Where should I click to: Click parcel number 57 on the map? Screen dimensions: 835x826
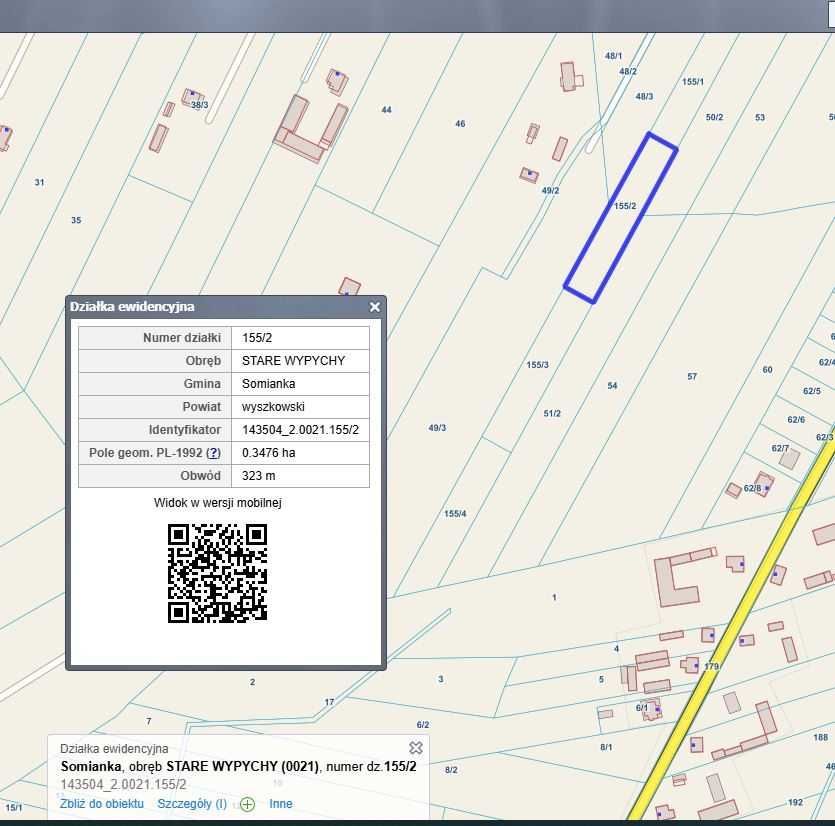tap(692, 377)
